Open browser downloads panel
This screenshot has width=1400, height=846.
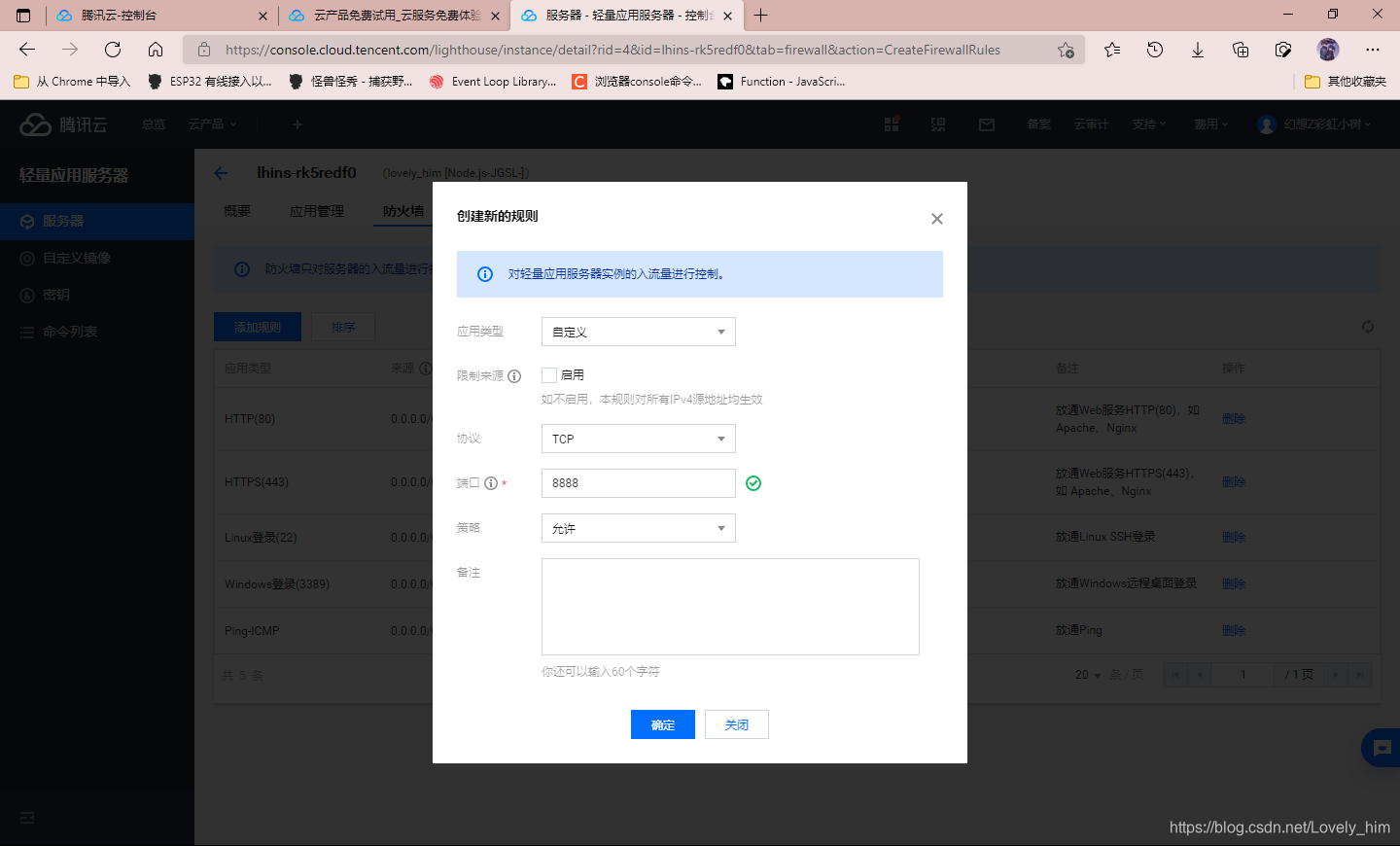[1198, 50]
